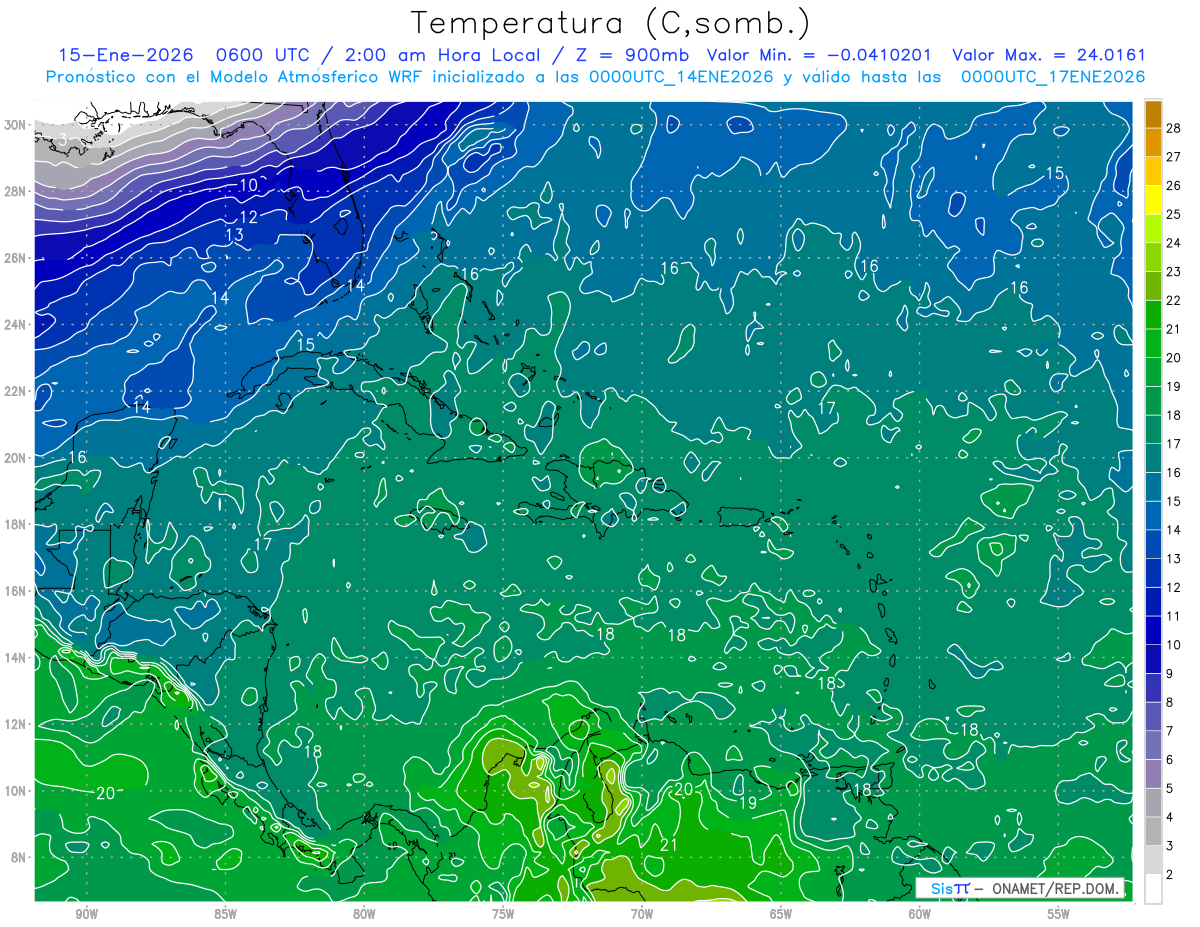Click the "10N" latitude axis label

[14, 791]
